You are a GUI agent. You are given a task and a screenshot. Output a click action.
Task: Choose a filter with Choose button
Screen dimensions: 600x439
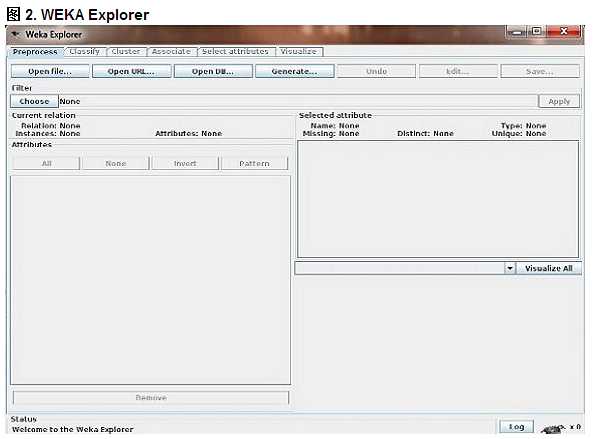click(x=34, y=101)
